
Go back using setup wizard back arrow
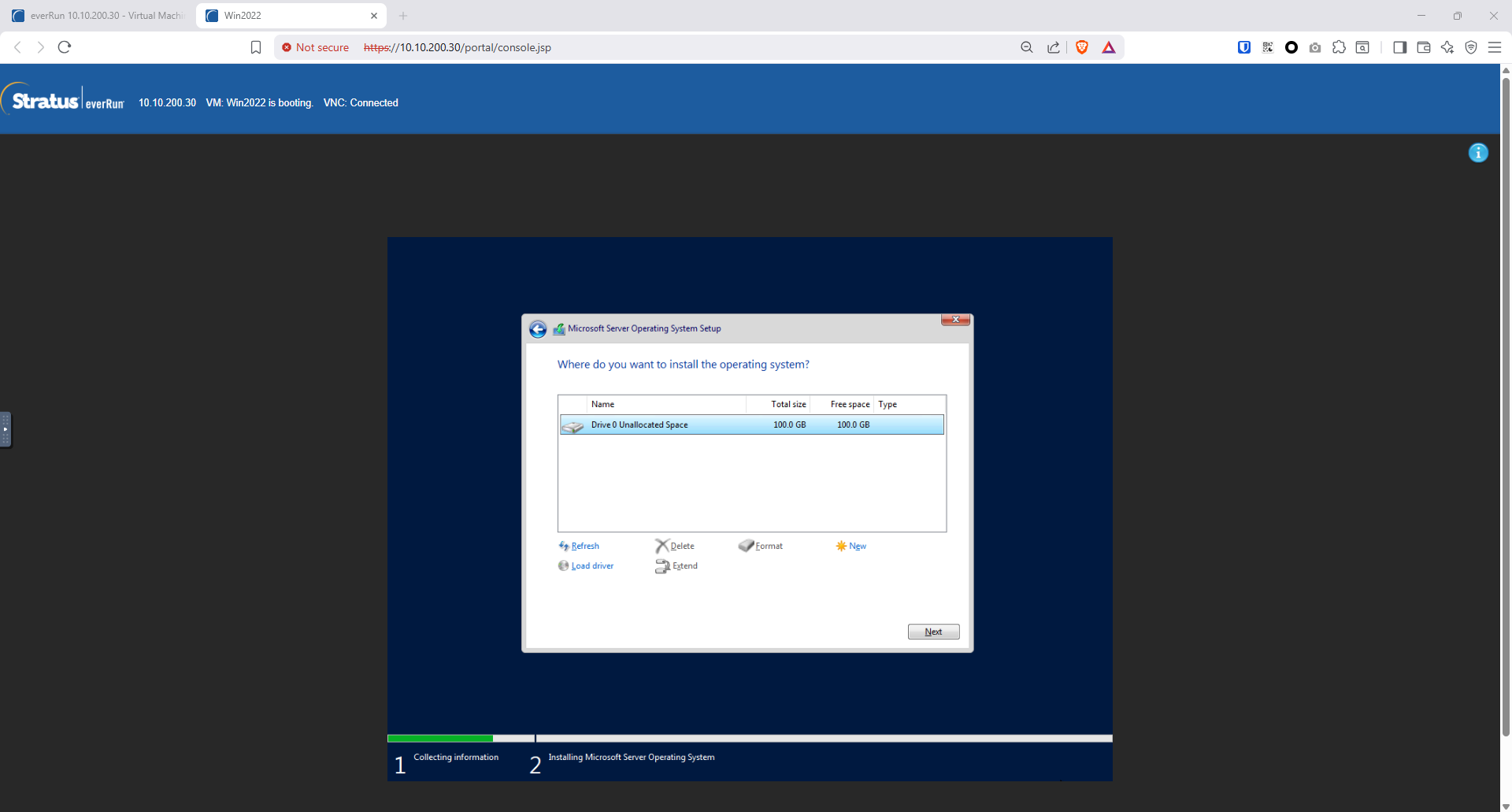538,329
